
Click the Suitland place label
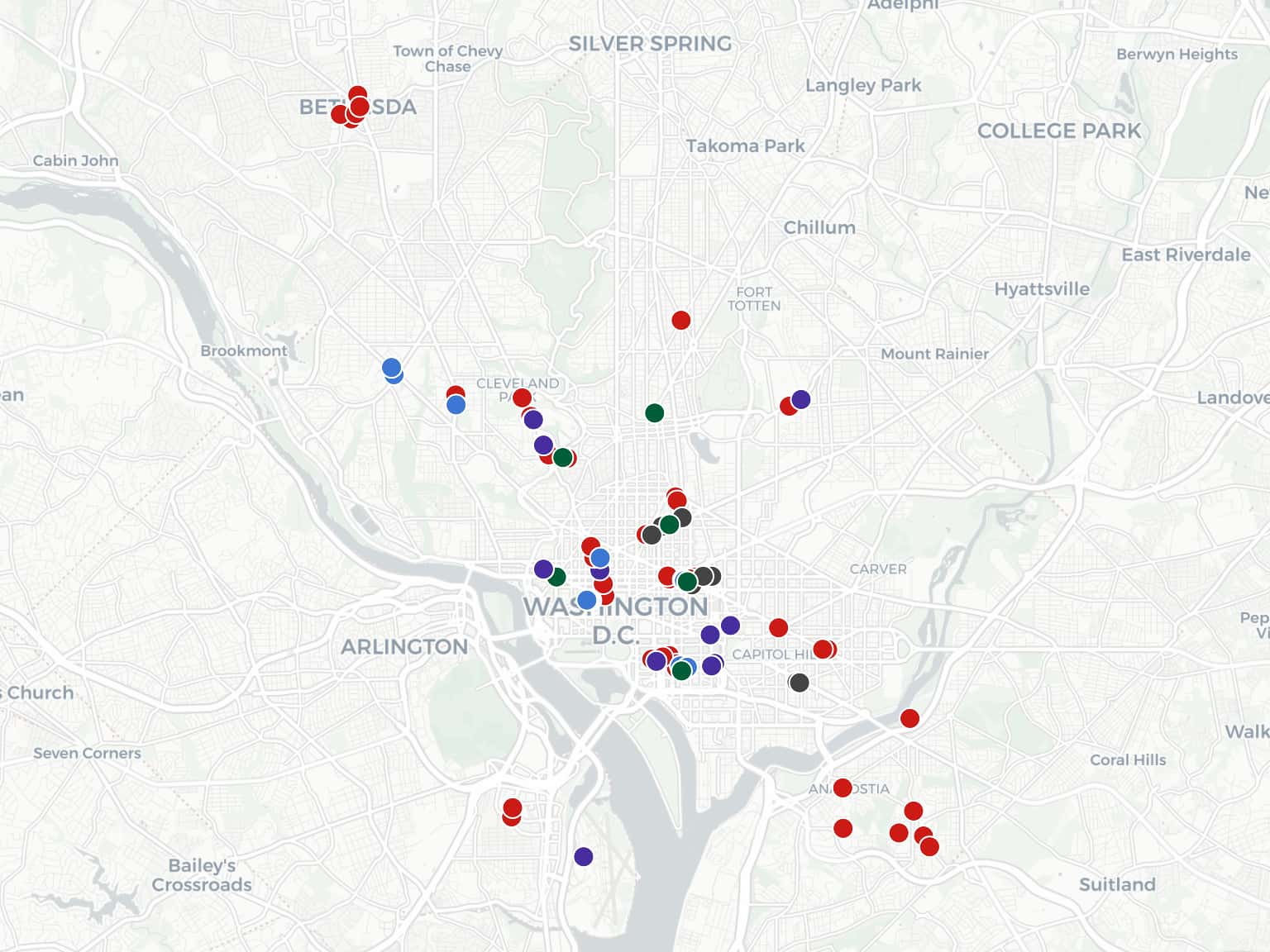(1116, 884)
